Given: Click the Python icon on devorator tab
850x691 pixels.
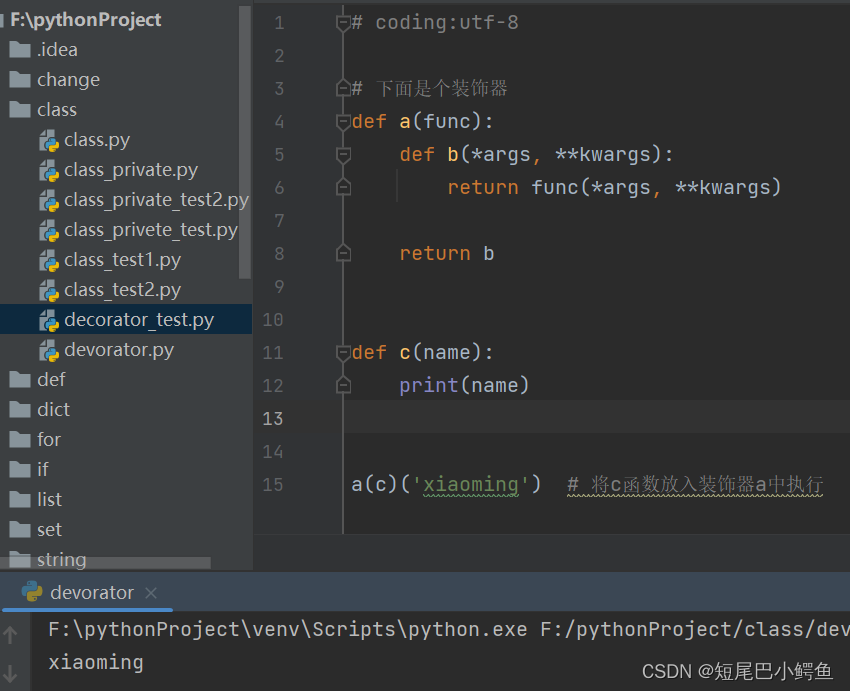Looking at the screenshot, I should pos(32,592).
